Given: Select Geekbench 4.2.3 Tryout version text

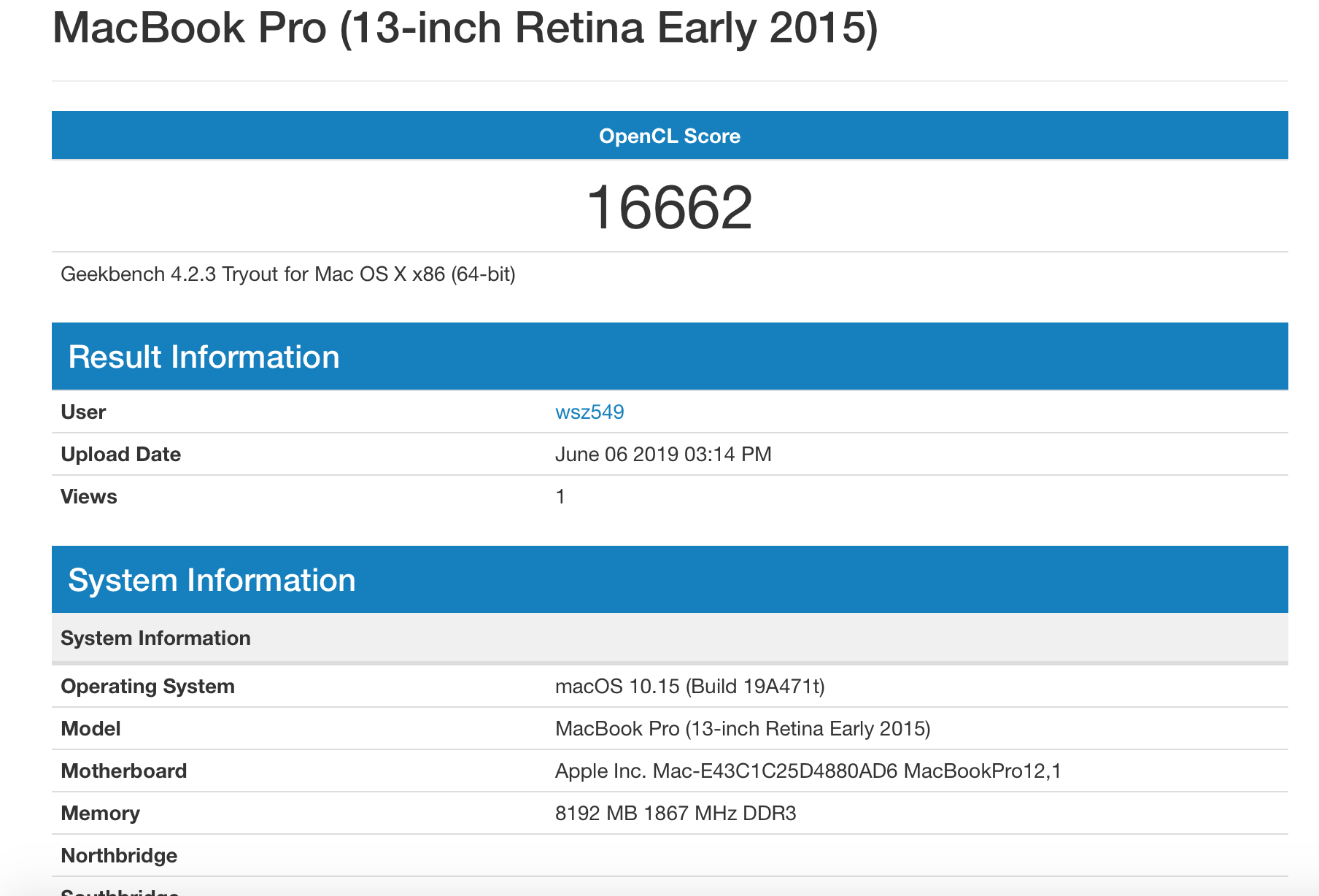Looking at the screenshot, I should (288, 274).
